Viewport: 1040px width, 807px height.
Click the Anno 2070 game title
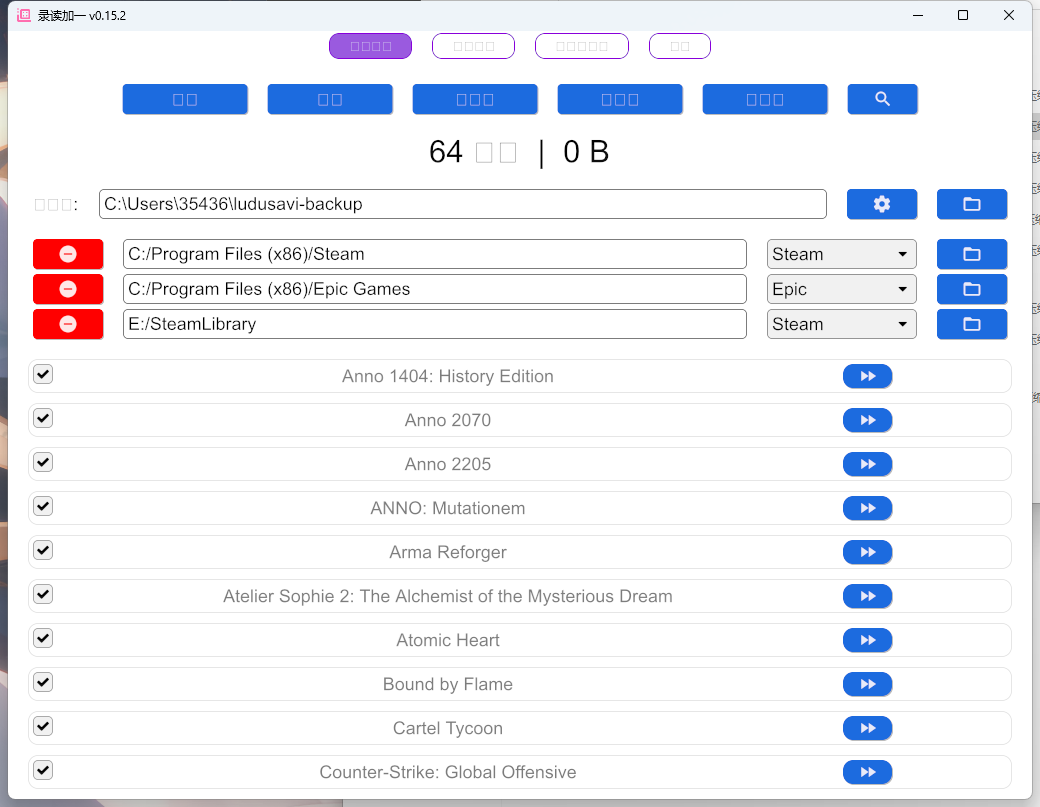click(x=448, y=420)
